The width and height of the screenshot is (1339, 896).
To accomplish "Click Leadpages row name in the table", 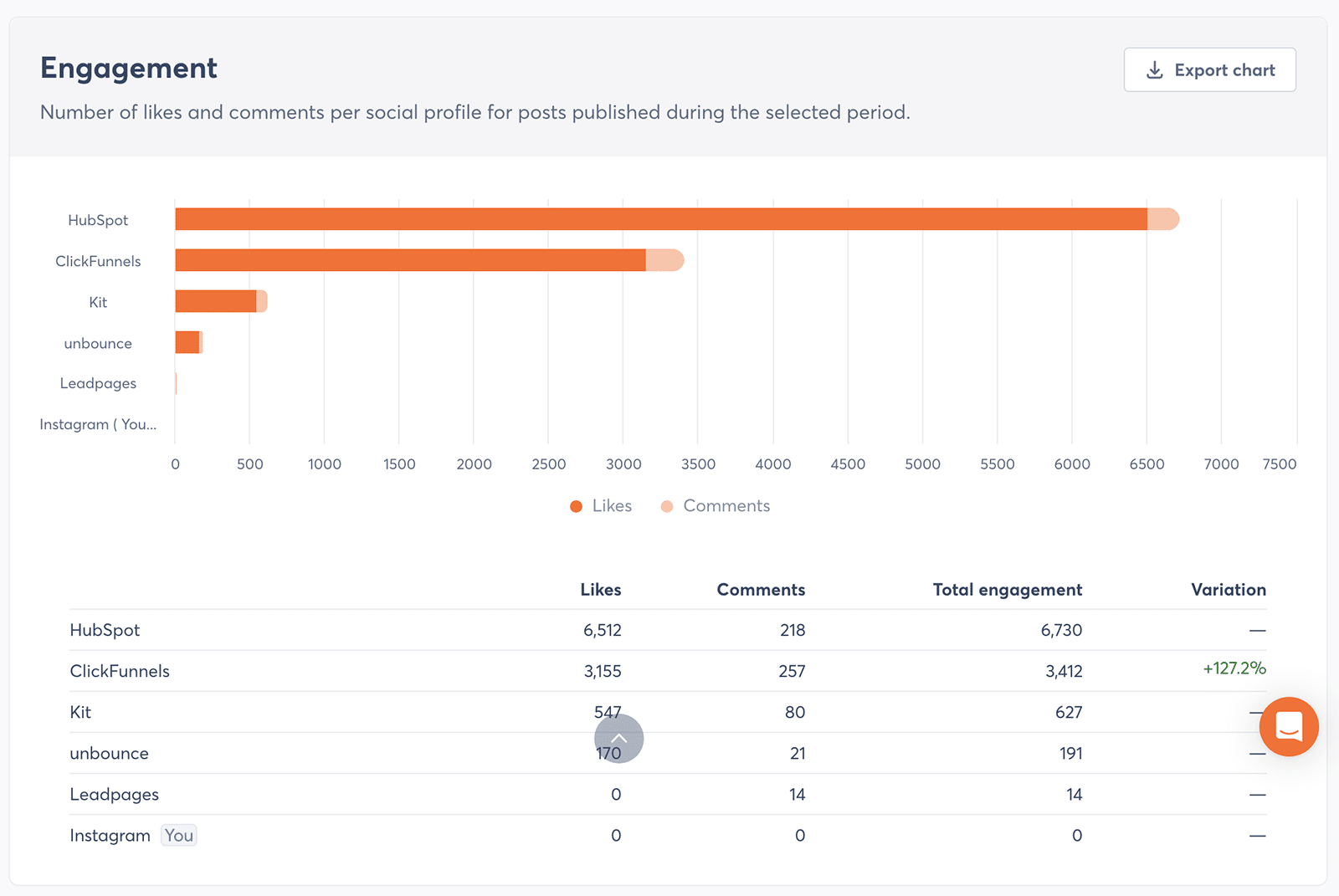I will 114,794.
